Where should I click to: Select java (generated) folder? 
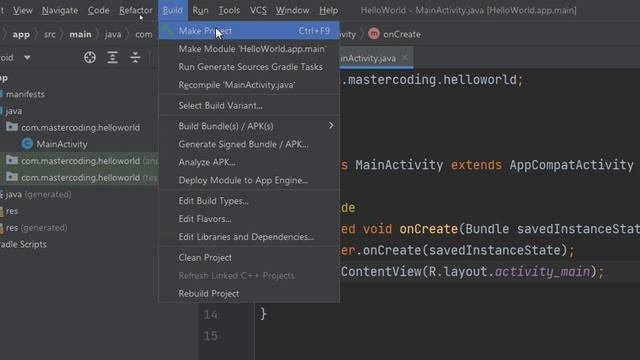pyautogui.click(x=38, y=195)
